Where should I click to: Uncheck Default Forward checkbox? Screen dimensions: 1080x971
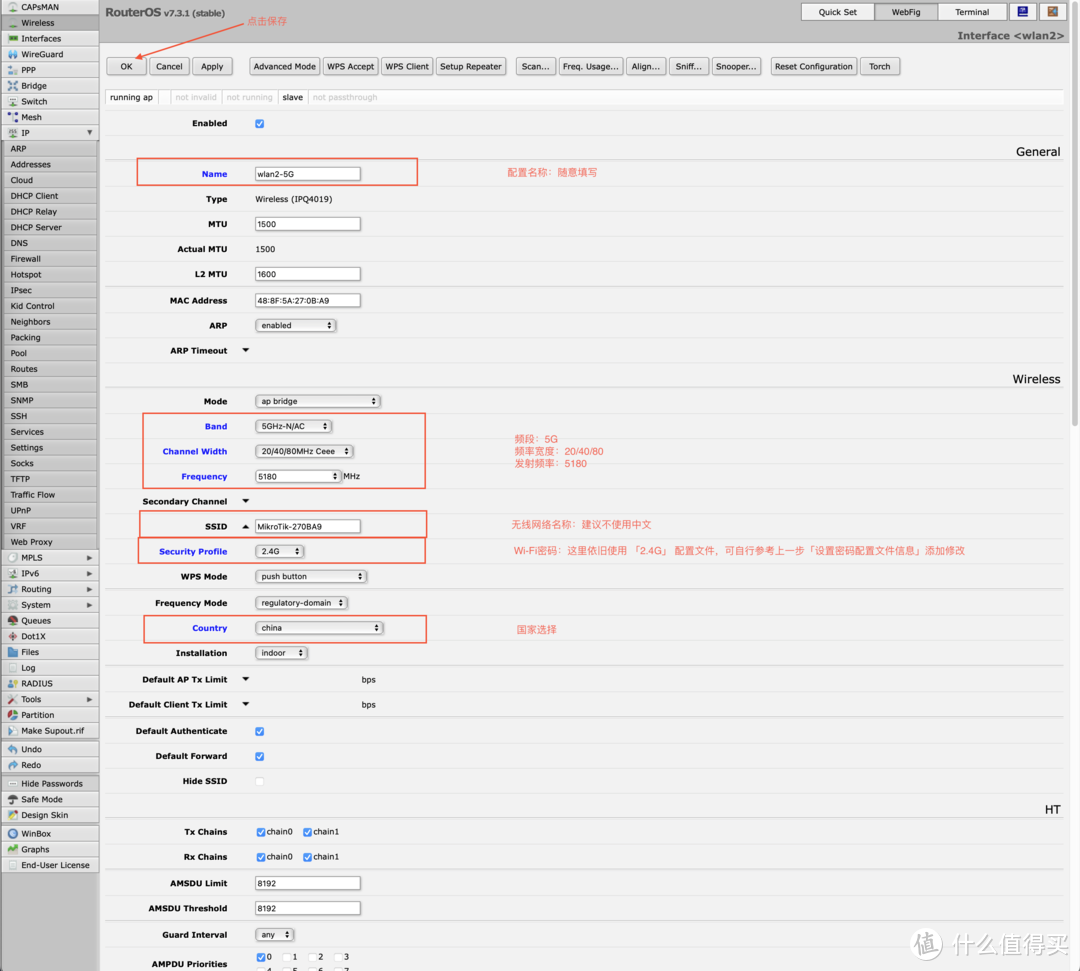pos(260,756)
